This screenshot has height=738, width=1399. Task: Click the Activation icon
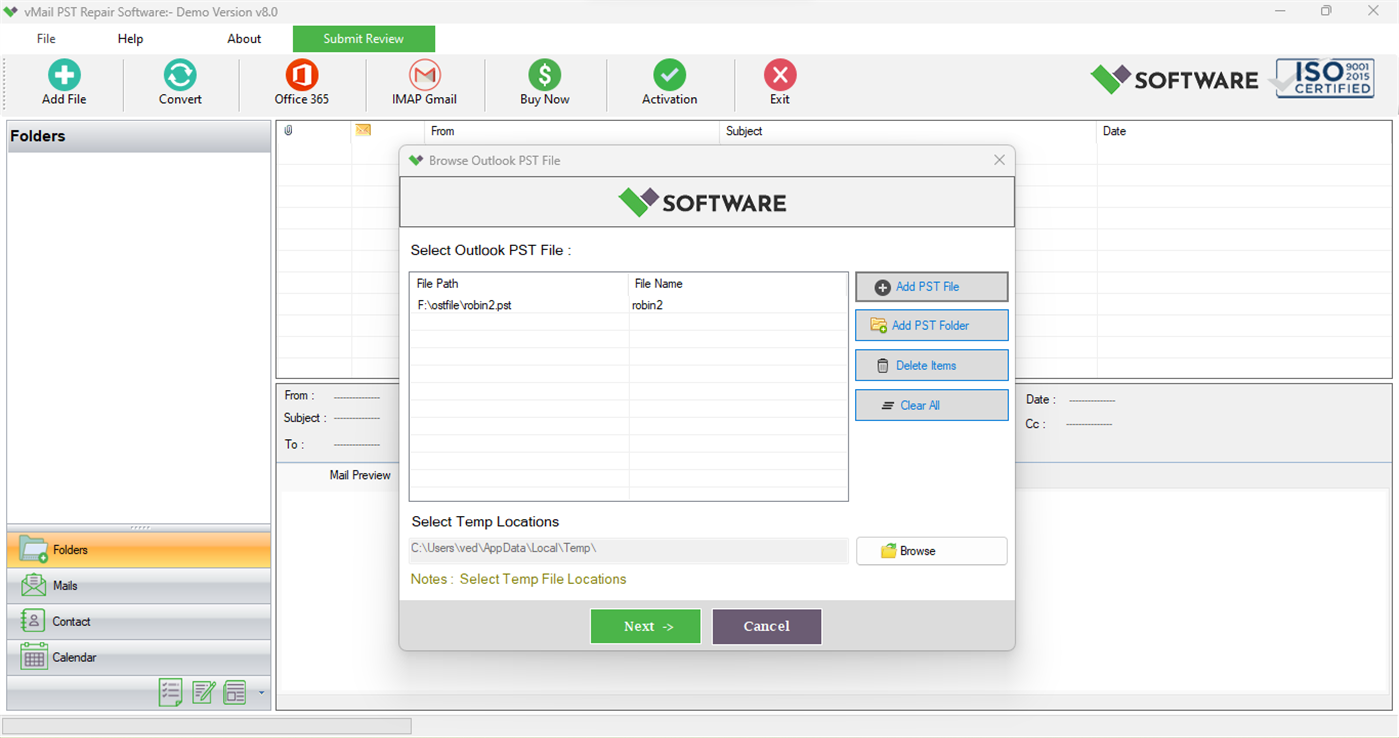tap(669, 82)
